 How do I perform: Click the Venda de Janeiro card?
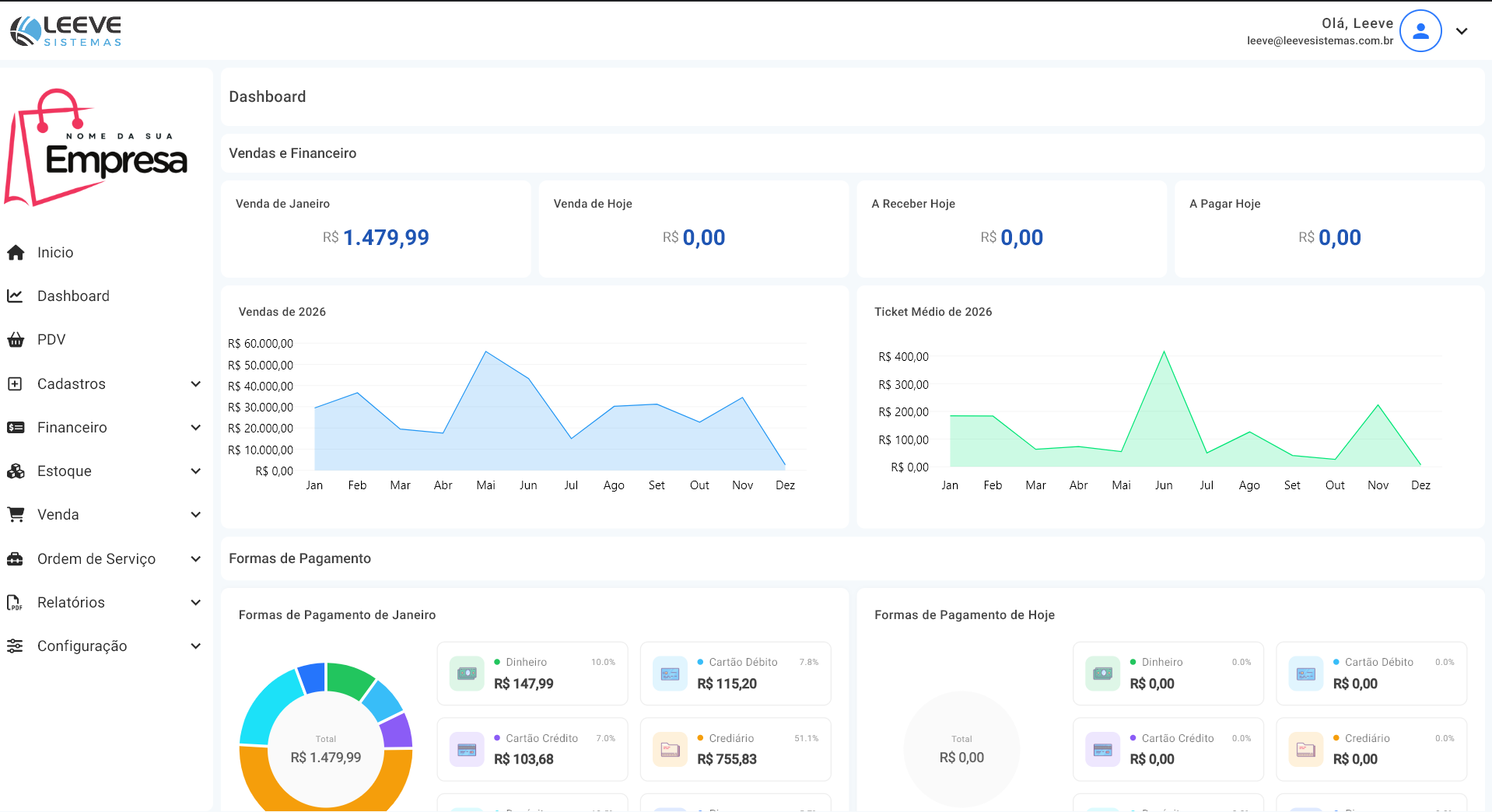(376, 229)
